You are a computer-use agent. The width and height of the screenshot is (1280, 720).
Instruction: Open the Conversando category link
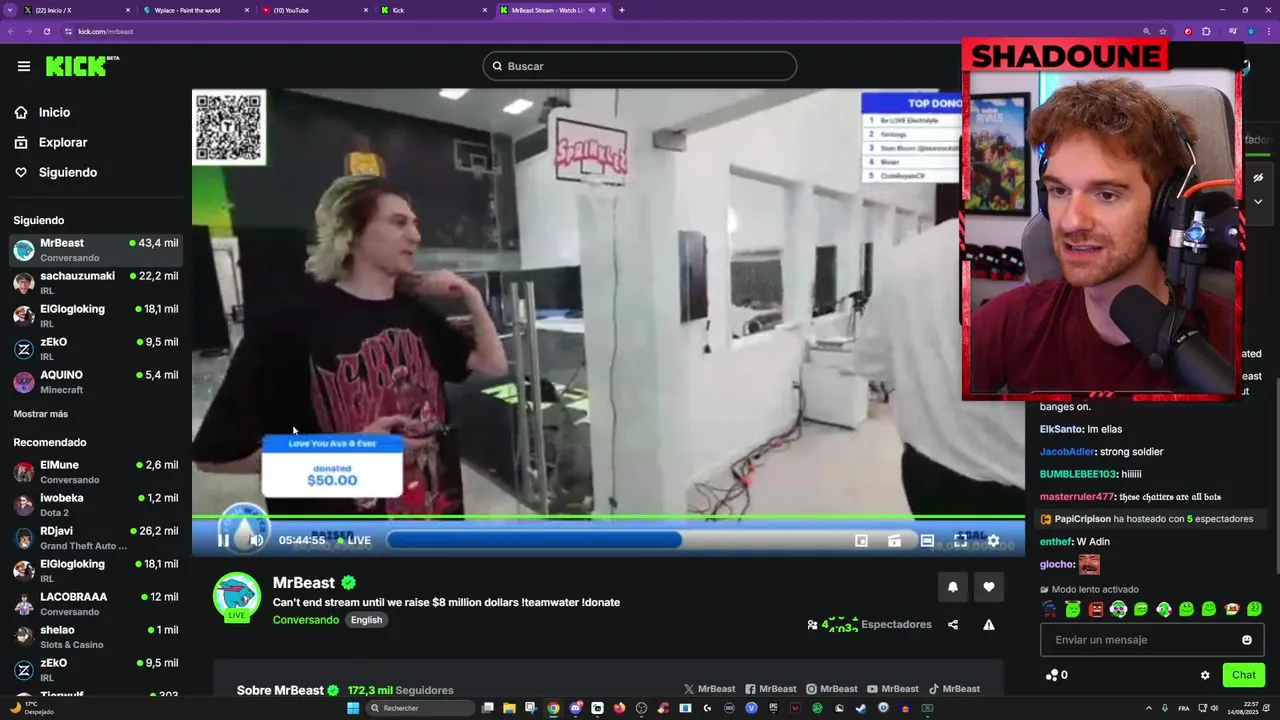point(306,620)
